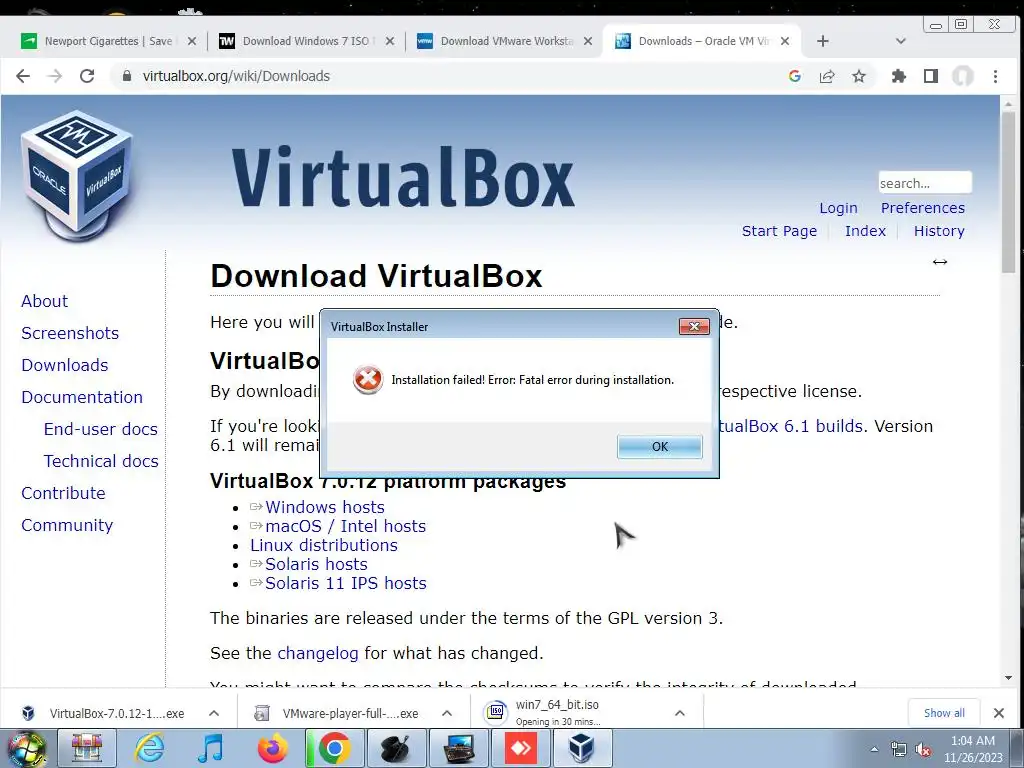The height and width of the screenshot is (768, 1024).
Task: Click the page width toggle arrow icon
Action: coord(940,262)
